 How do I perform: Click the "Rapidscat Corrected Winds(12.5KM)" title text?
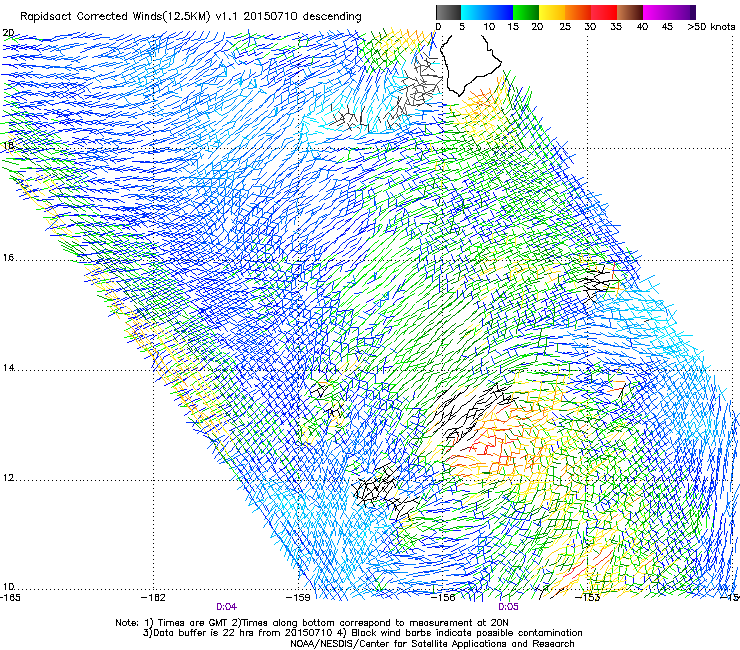pyautogui.click(x=115, y=17)
